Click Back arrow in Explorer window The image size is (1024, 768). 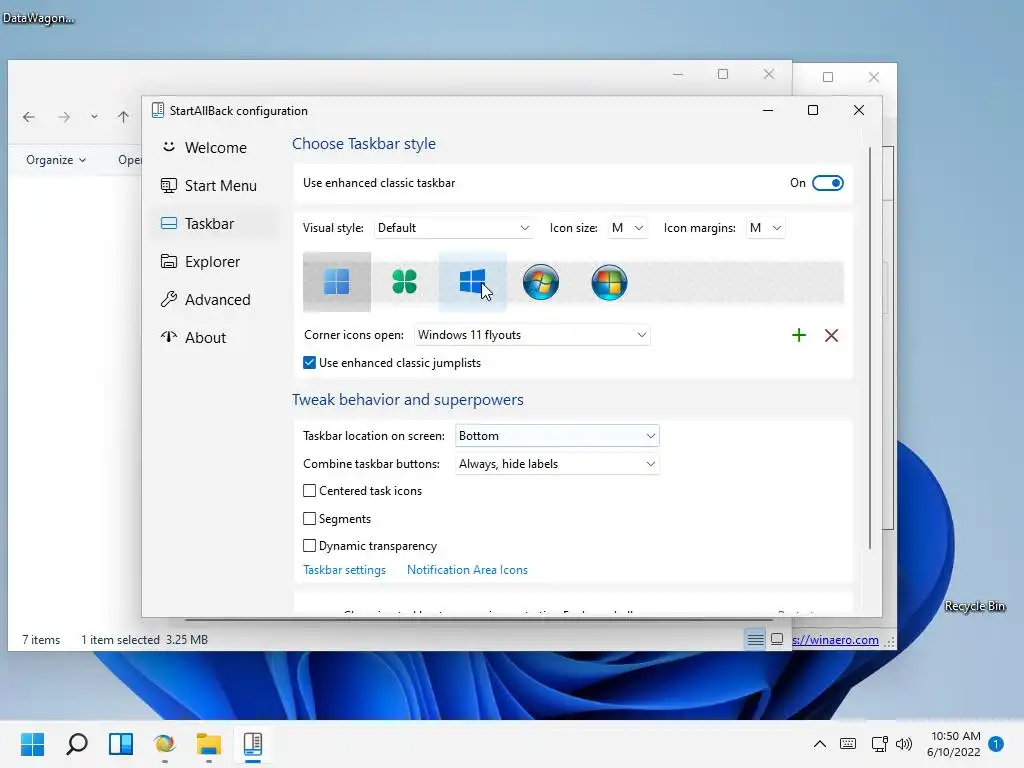29,117
